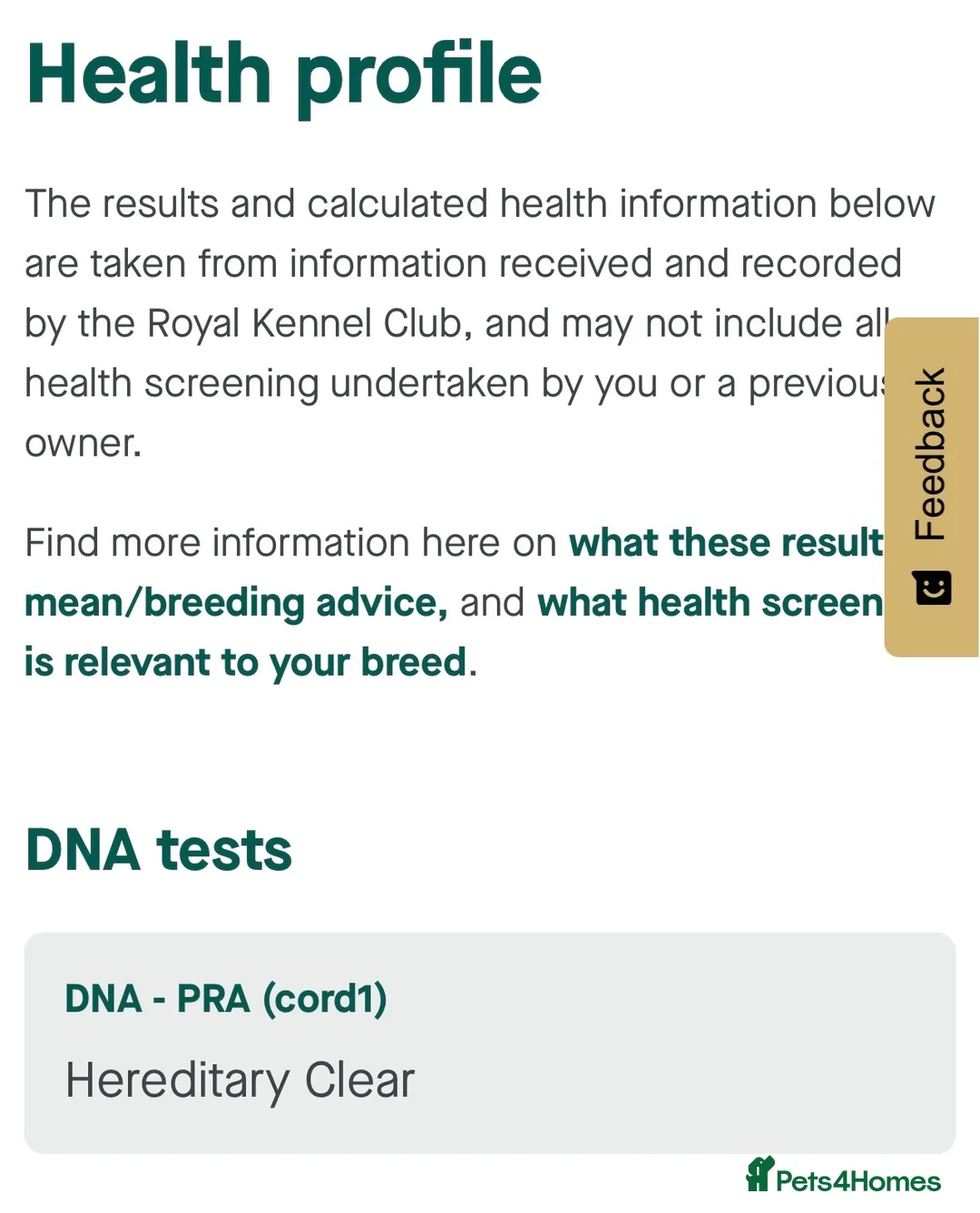
Task: Click 'is relevant to your breed' link
Action: click(245, 663)
